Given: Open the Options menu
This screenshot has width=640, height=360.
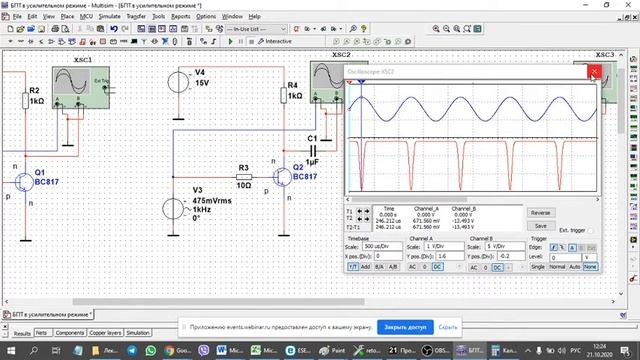Looking at the screenshot, I should (x=206, y=16).
